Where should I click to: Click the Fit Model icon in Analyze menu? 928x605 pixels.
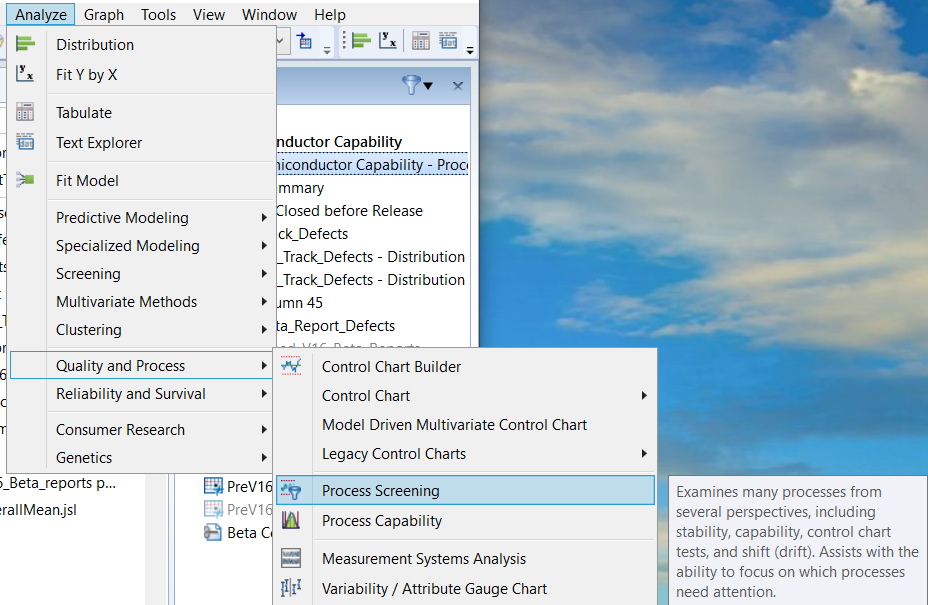coord(26,181)
